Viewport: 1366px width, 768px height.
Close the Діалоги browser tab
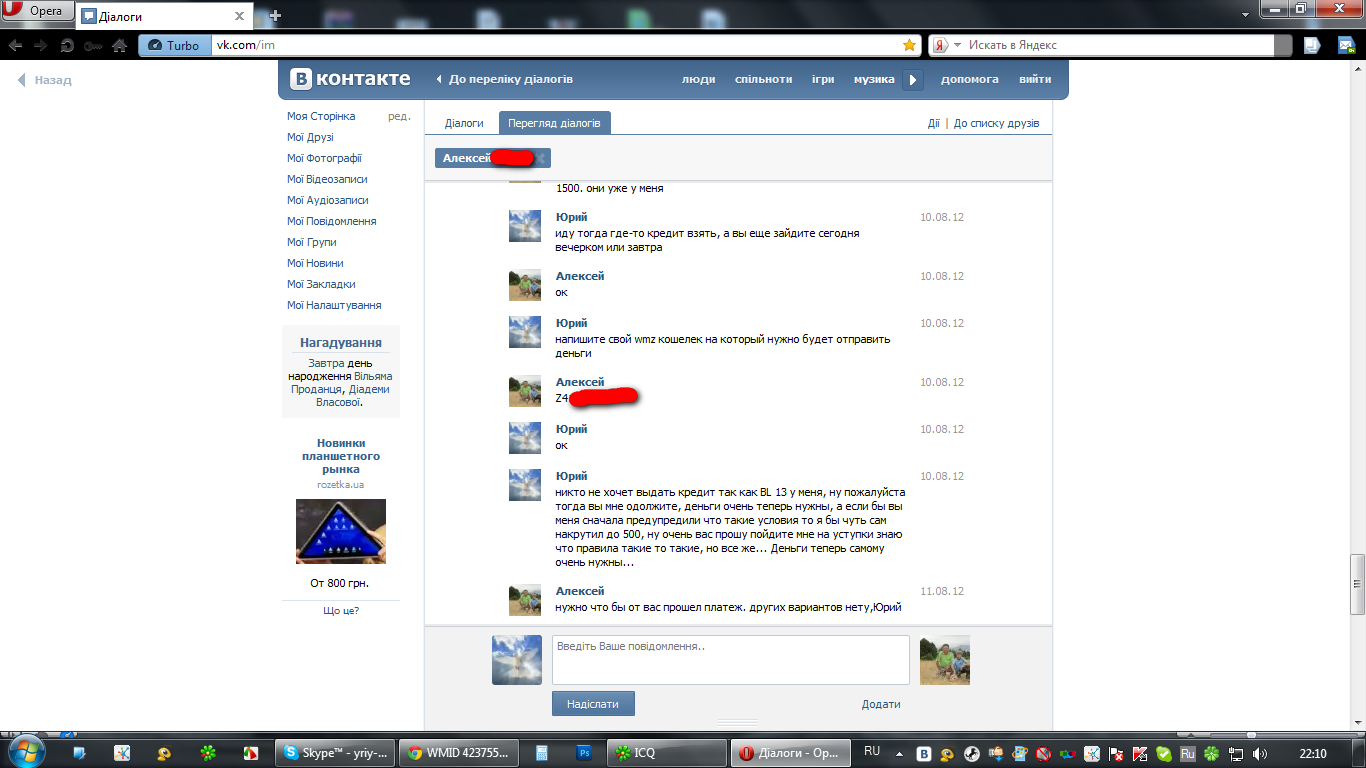(x=239, y=16)
